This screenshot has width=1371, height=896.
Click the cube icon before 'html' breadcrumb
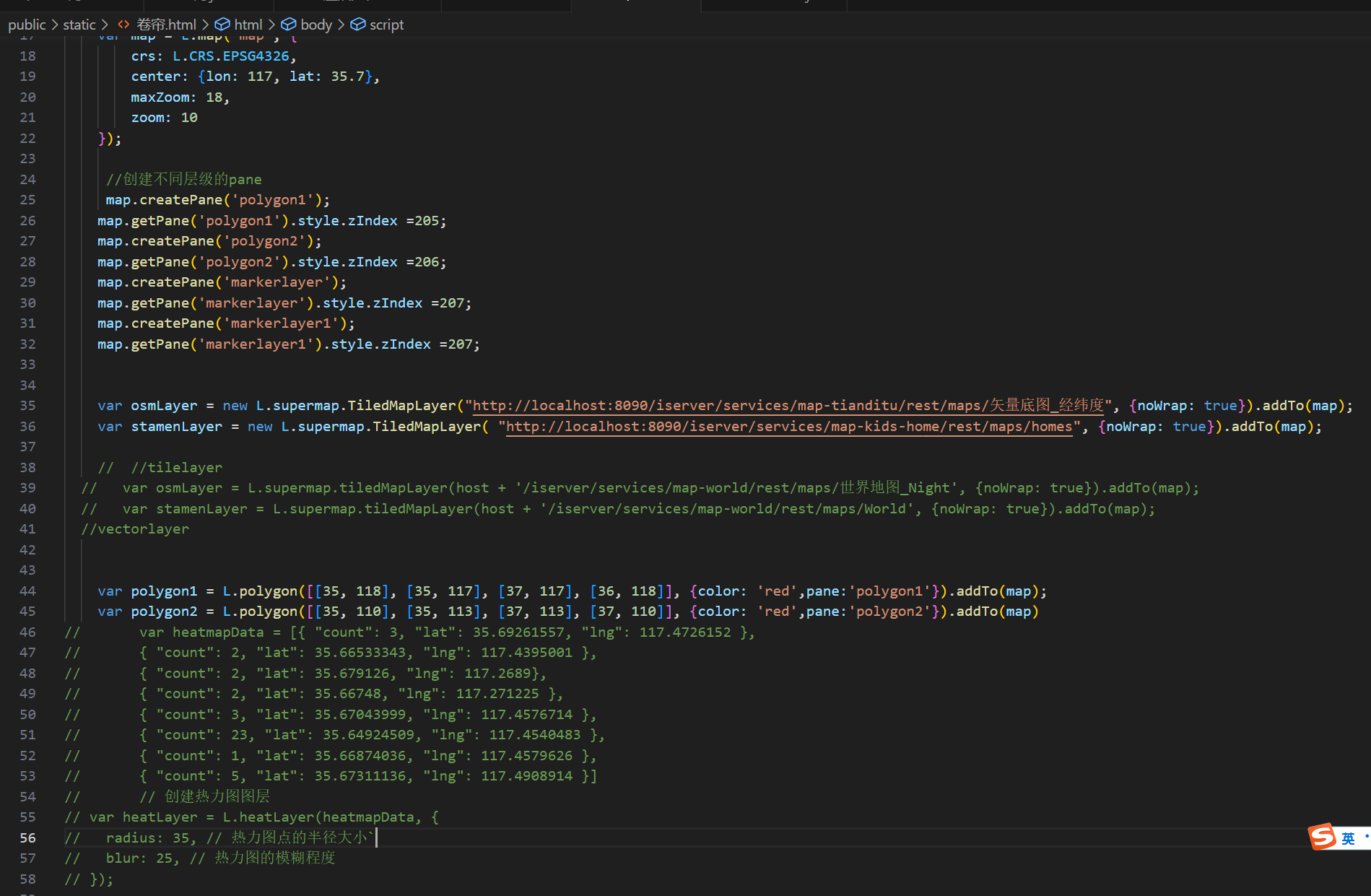(x=222, y=25)
